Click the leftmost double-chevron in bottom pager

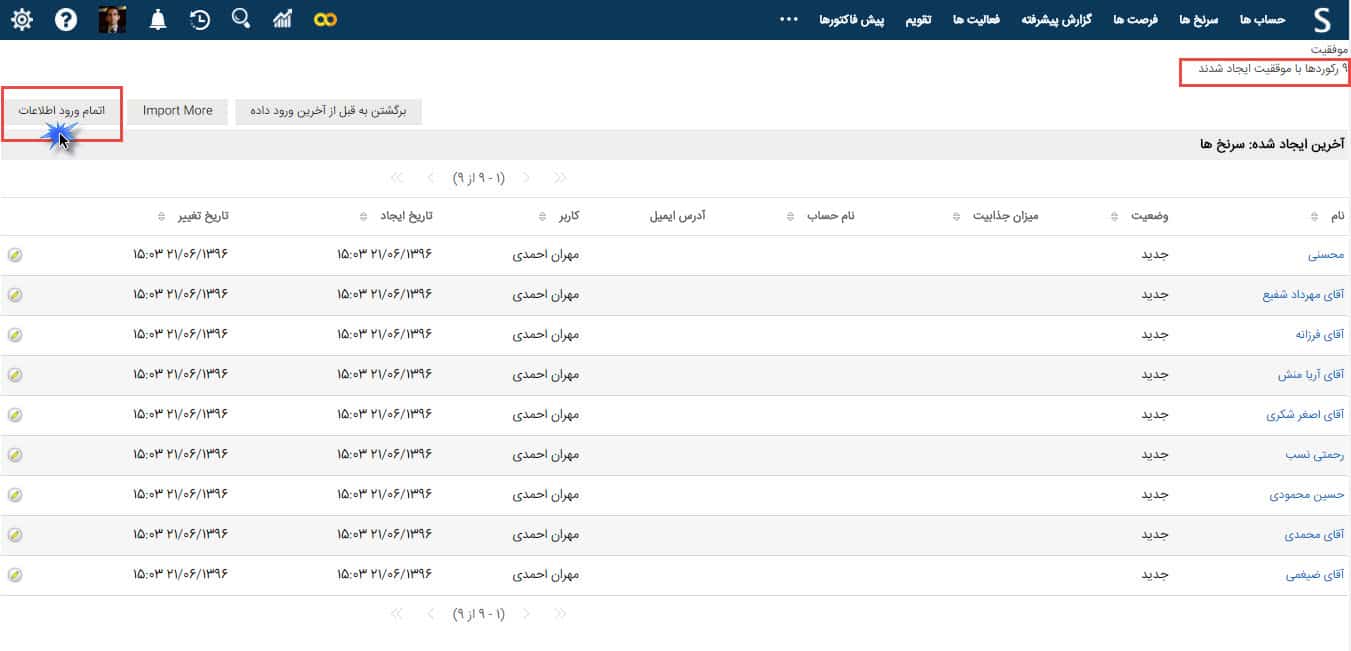click(x=397, y=613)
